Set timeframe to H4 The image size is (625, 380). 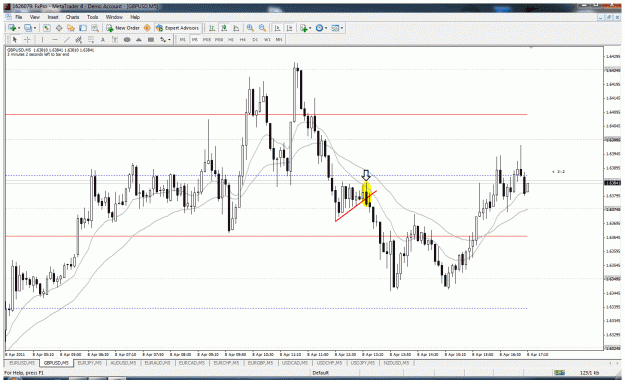(x=243, y=39)
